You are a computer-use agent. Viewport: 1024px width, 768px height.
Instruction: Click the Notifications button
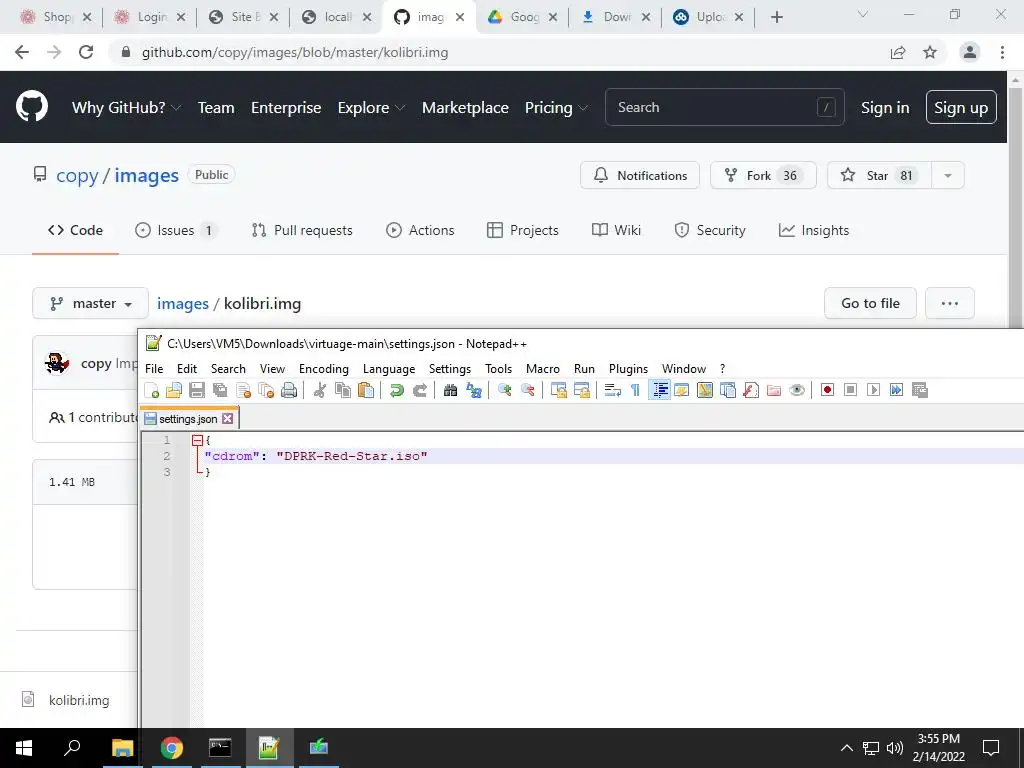tap(639, 176)
